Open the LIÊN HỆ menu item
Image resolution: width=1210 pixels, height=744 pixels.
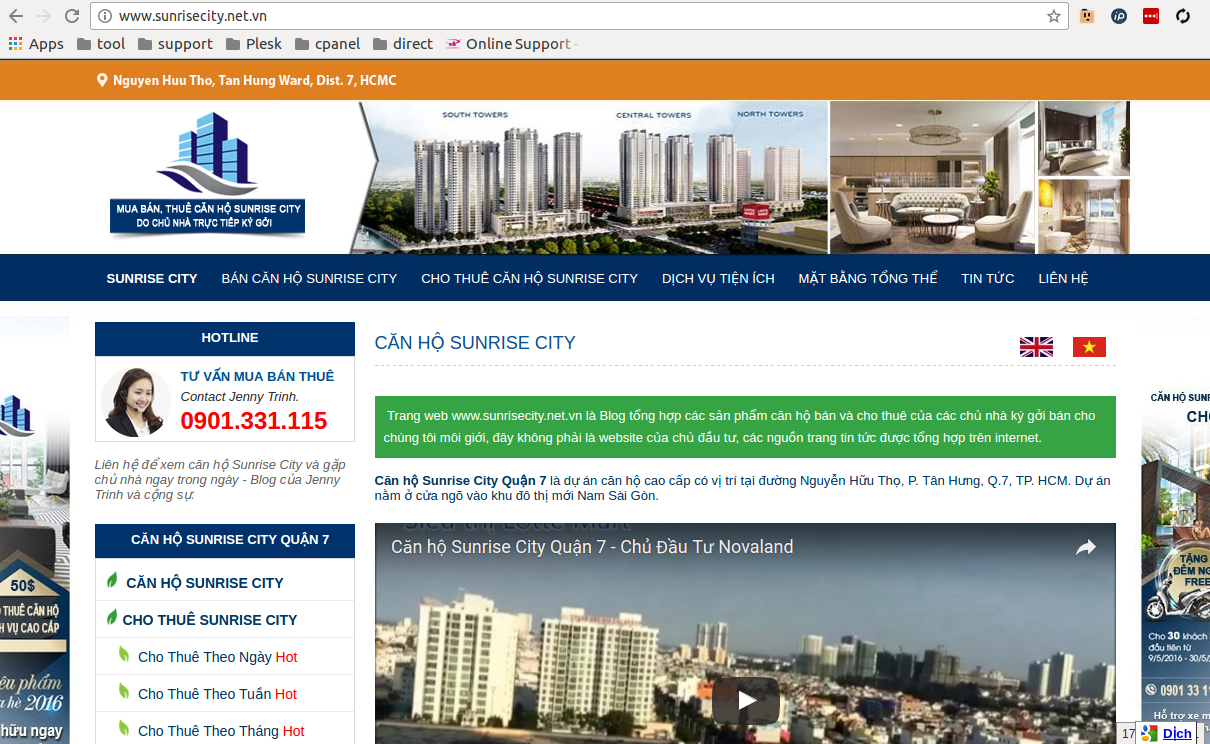click(1063, 278)
